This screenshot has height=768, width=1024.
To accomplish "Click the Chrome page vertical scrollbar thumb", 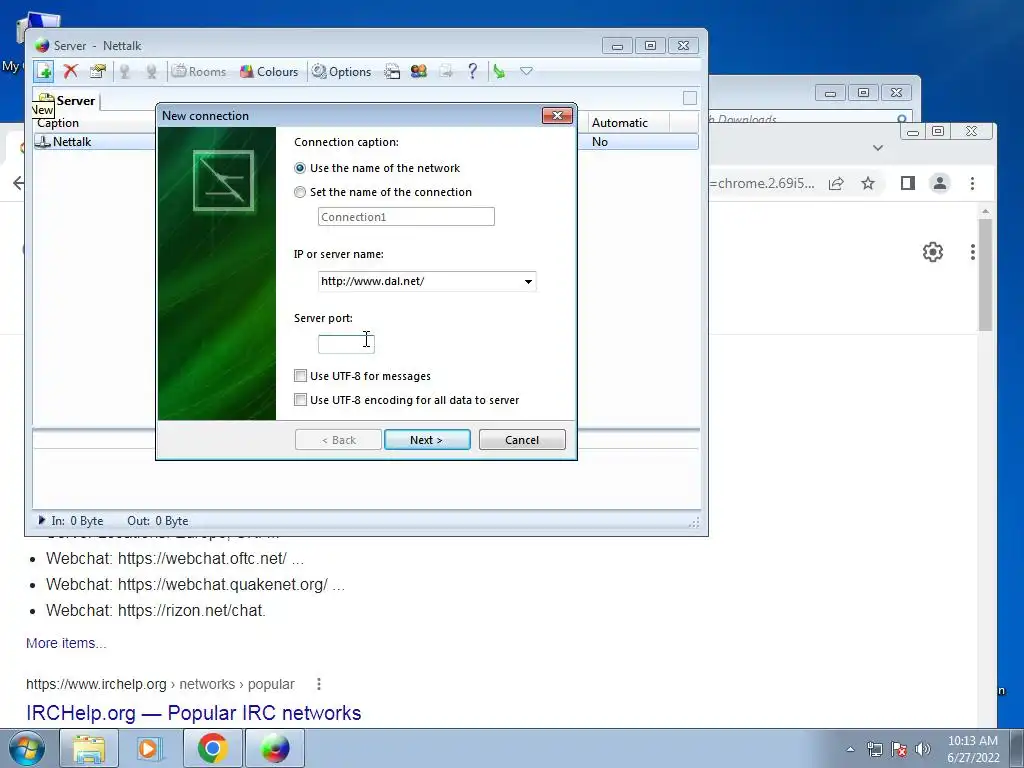I will click(985, 274).
